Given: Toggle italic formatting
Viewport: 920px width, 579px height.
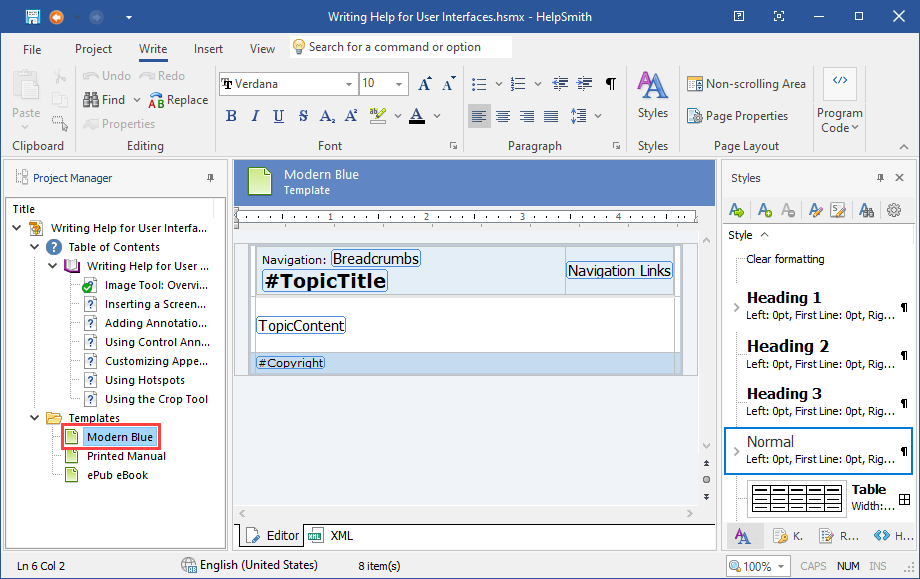Looking at the screenshot, I should point(255,116).
